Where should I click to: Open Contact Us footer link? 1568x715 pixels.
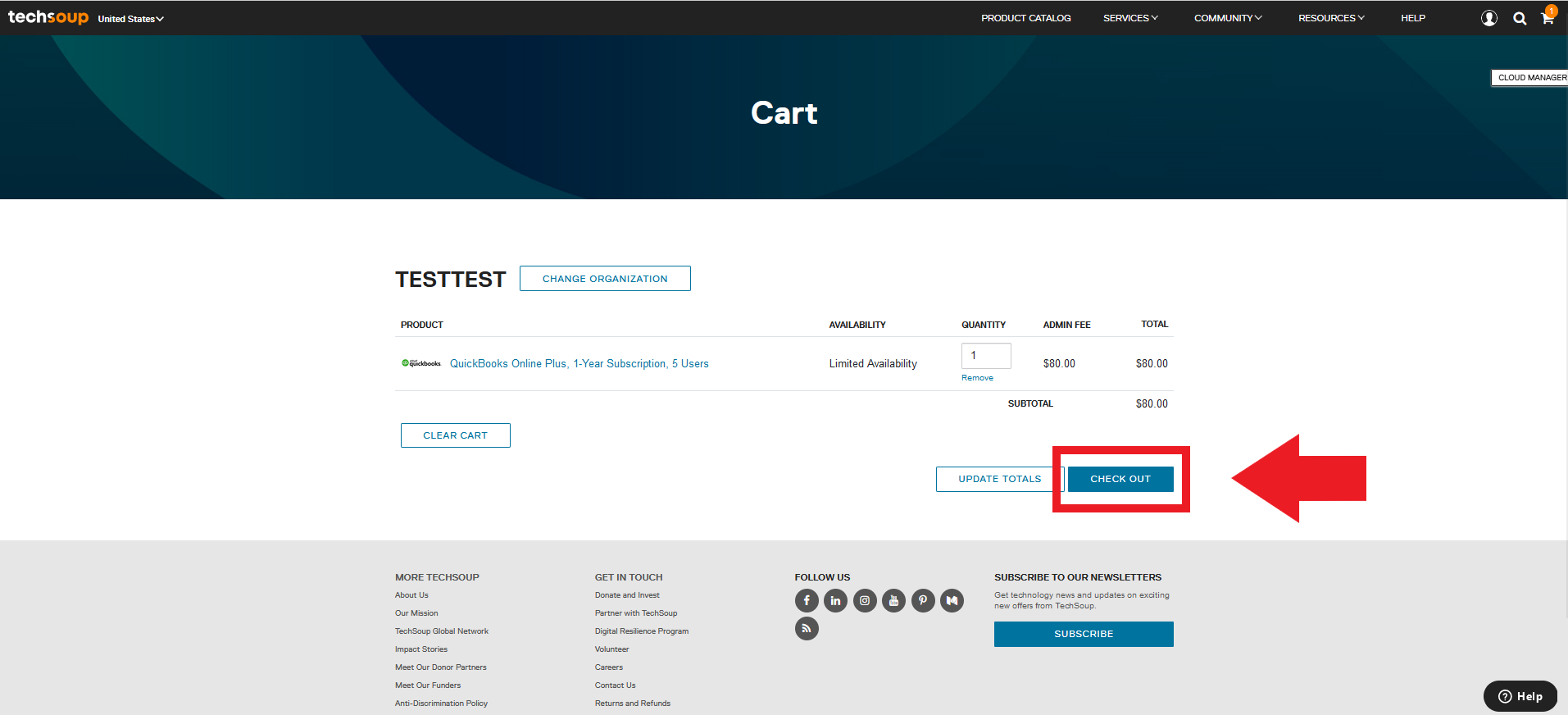tap(616, 685)
